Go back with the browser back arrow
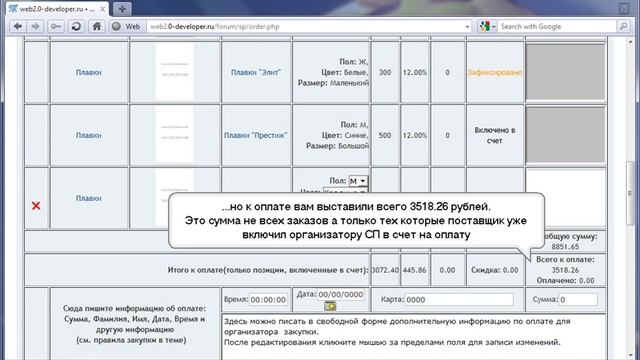This screenshot has height=360, width=640. (18, 27)
